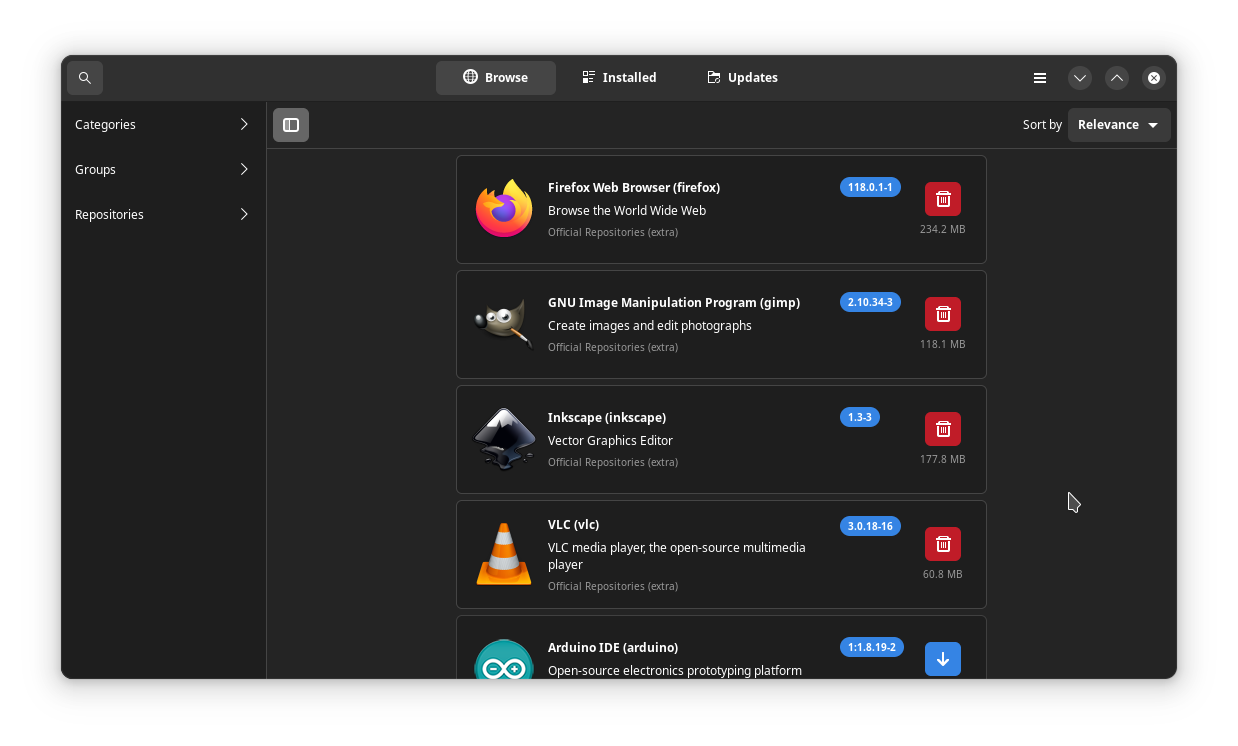1238x746 pixels.
Task: Maximize the window with the up-chevron button
Action: click(x=1117, y=78)
